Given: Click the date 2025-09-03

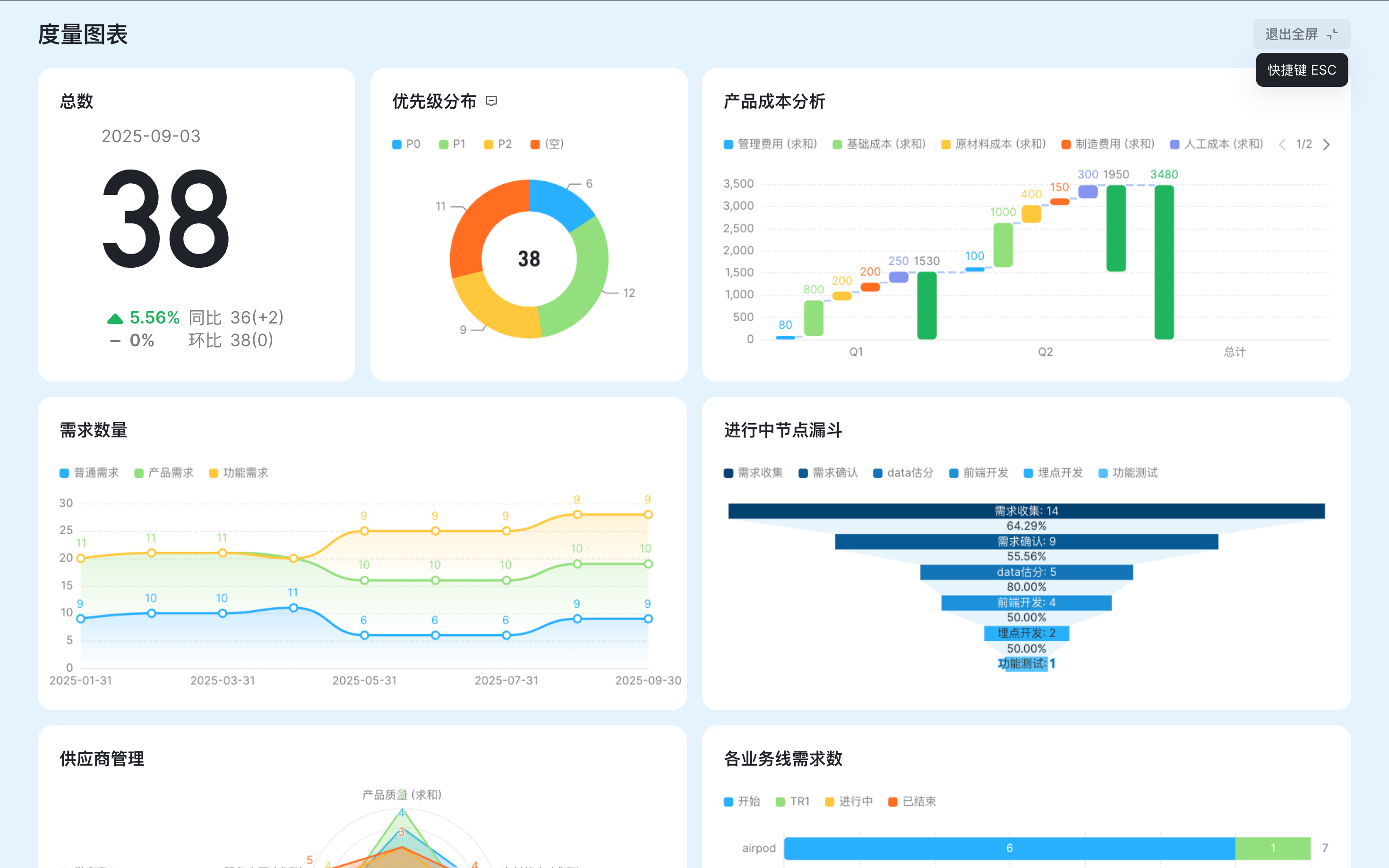Looking at the screenshot, I should coord(151,136).
